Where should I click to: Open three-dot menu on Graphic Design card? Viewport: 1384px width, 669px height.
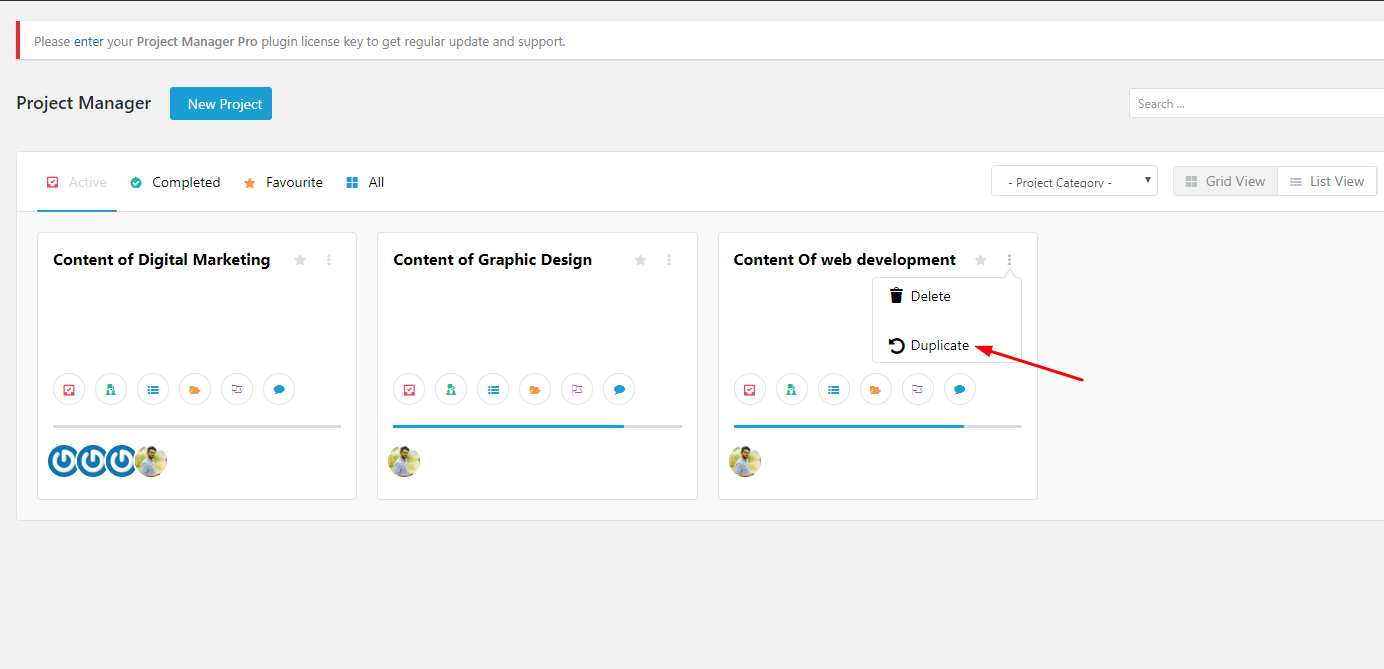point(669,260)
